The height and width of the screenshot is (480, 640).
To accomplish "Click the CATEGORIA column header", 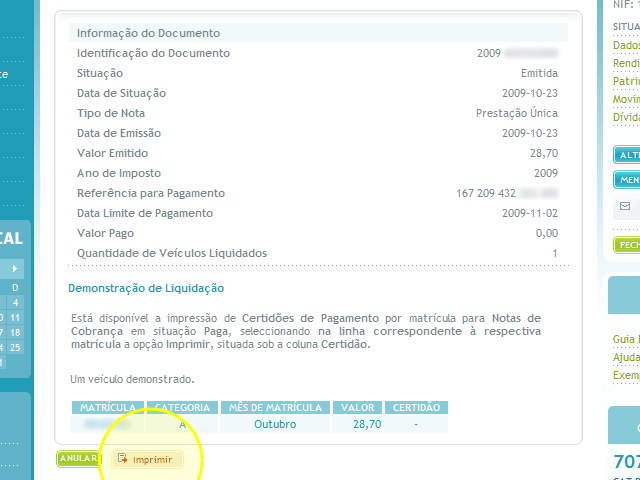I will click(182, 407).
